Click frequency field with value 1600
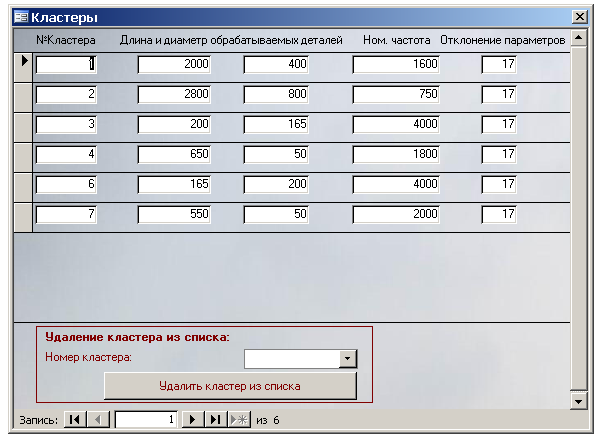This screenshot has width=600, height=442. click(396, 64)
